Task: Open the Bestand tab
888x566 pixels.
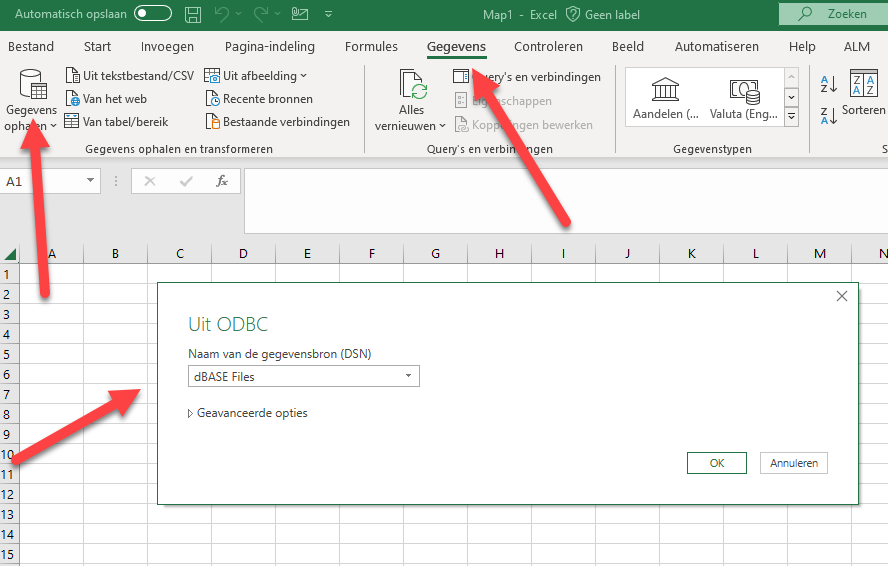Action: (31, 46)
